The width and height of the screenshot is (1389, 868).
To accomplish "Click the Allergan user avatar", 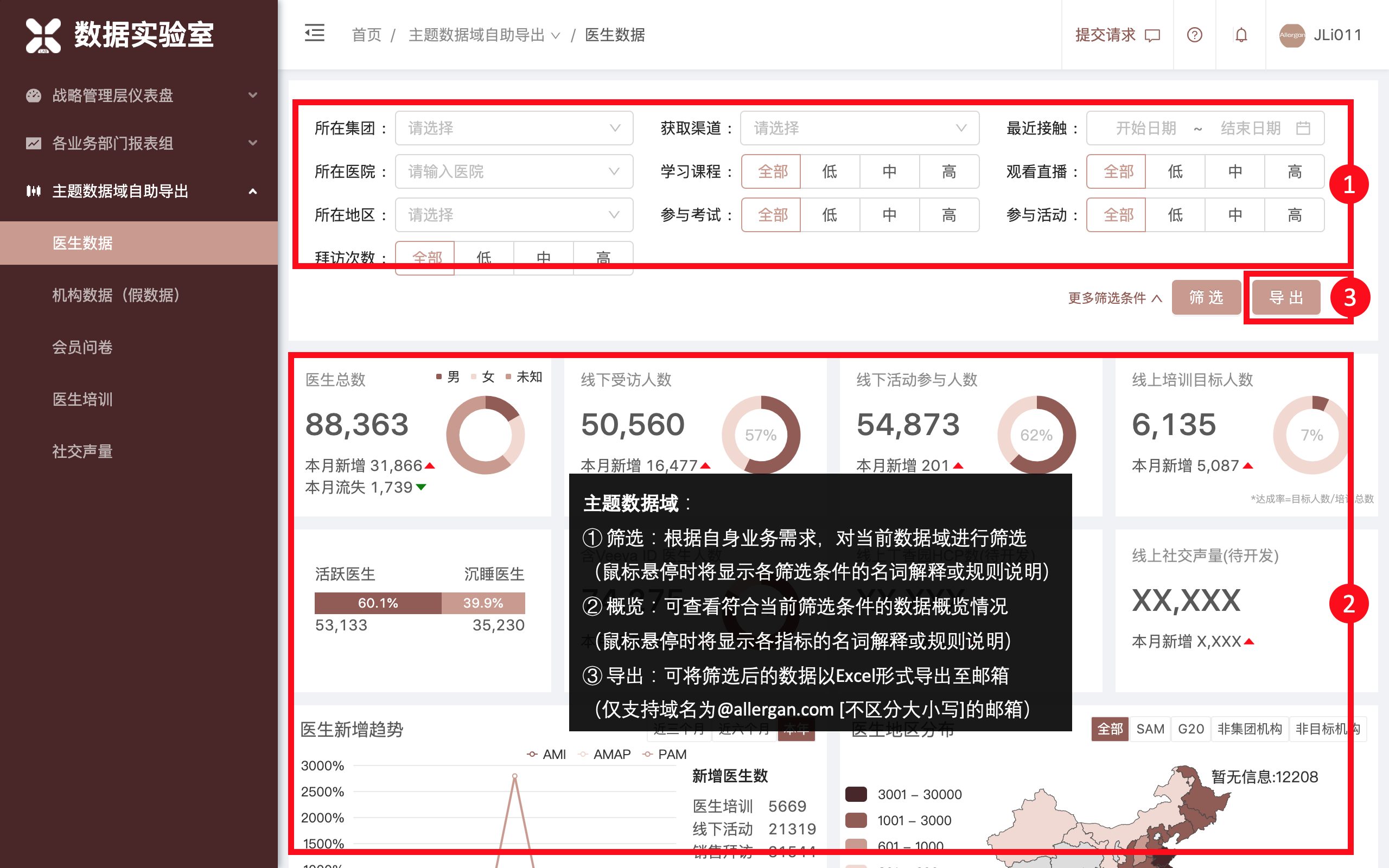I will [x=1291, y=35].
